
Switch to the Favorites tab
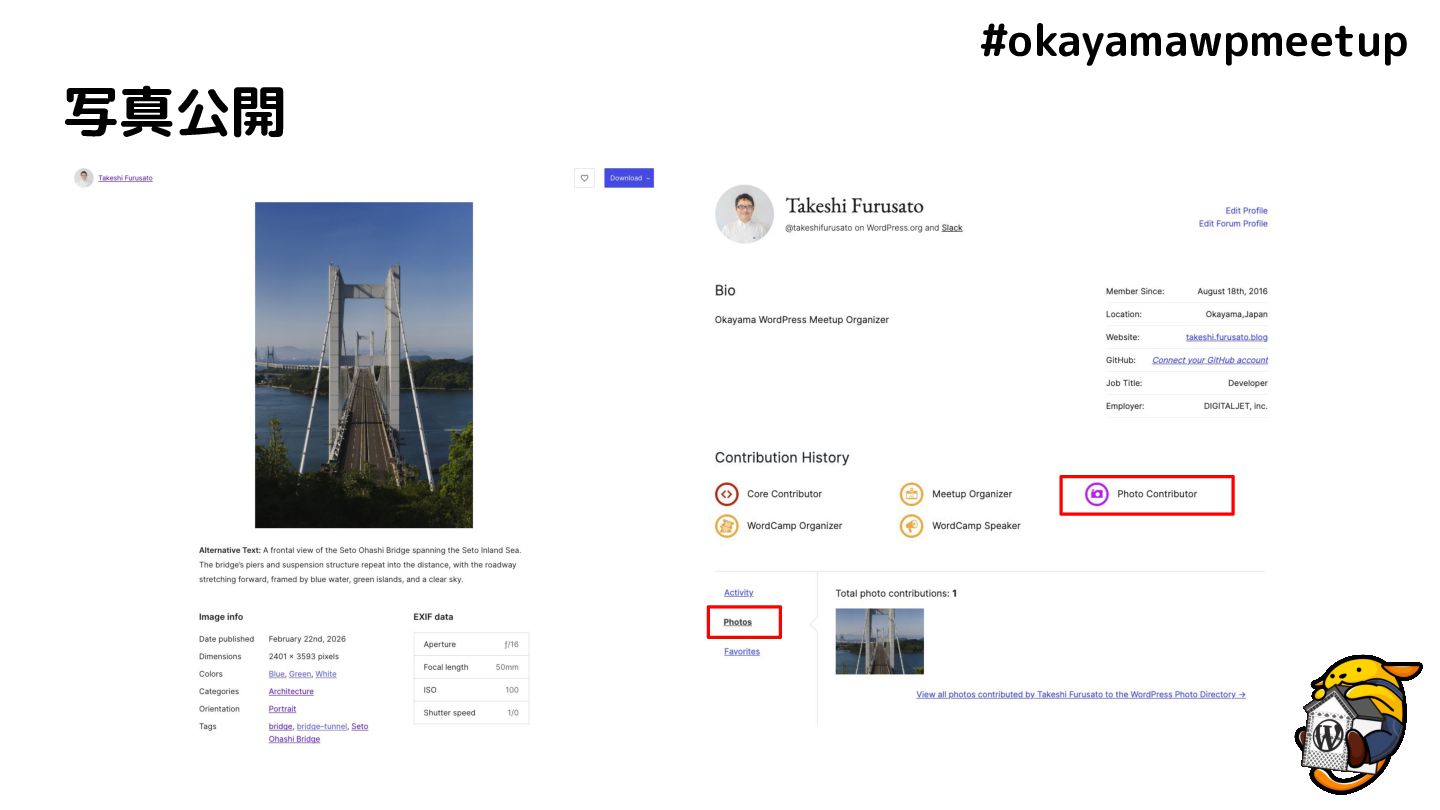pos(742,652)
